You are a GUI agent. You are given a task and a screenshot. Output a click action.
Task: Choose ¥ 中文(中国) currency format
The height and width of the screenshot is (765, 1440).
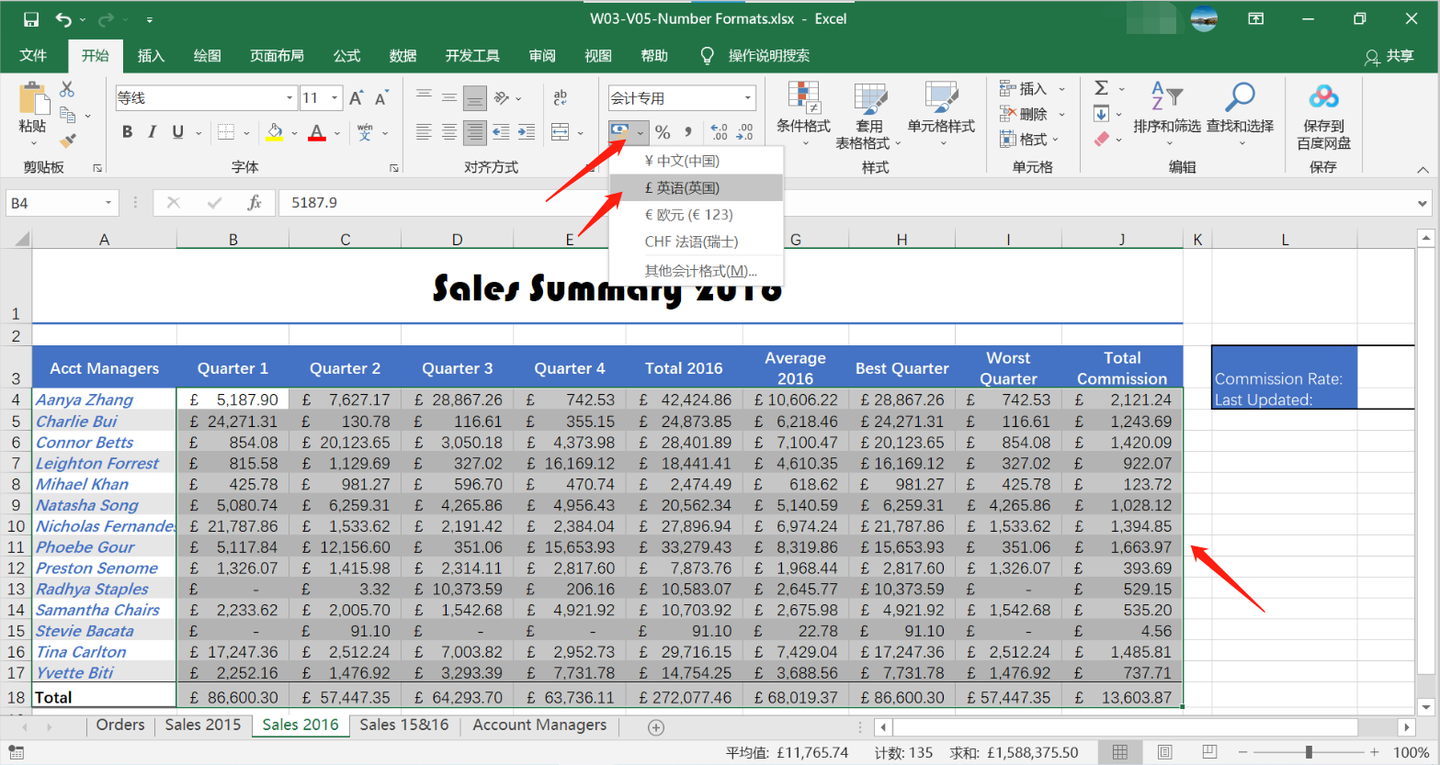tap(696, 161)
